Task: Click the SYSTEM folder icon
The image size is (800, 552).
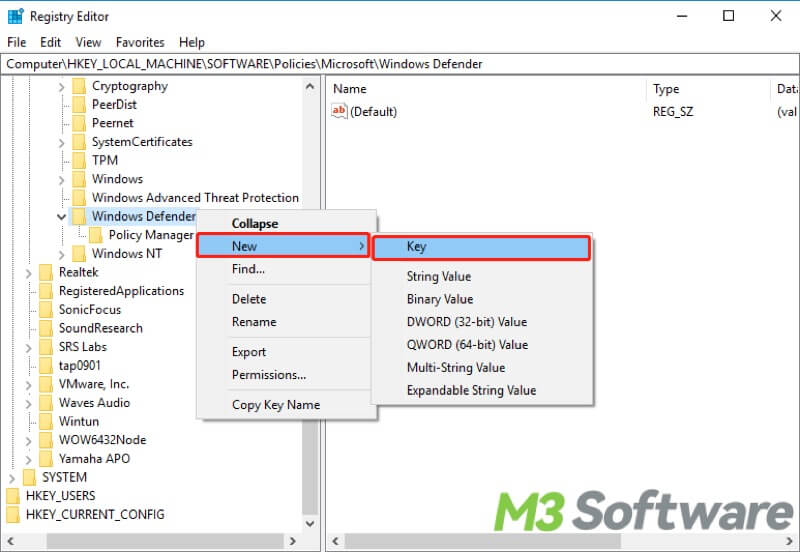Action: point(30,477)
